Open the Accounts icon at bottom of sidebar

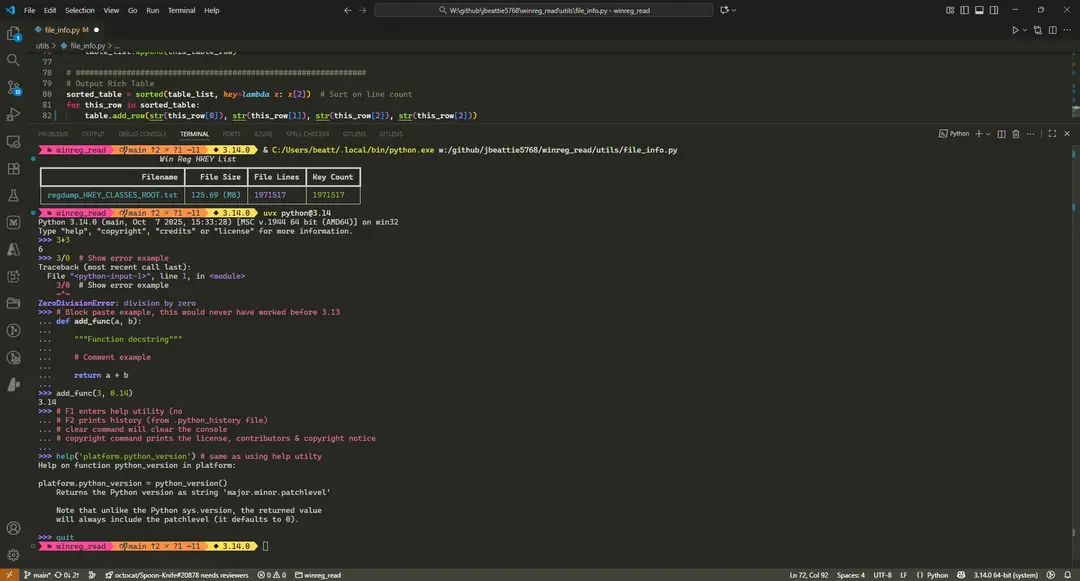click(x=13, y=527)
